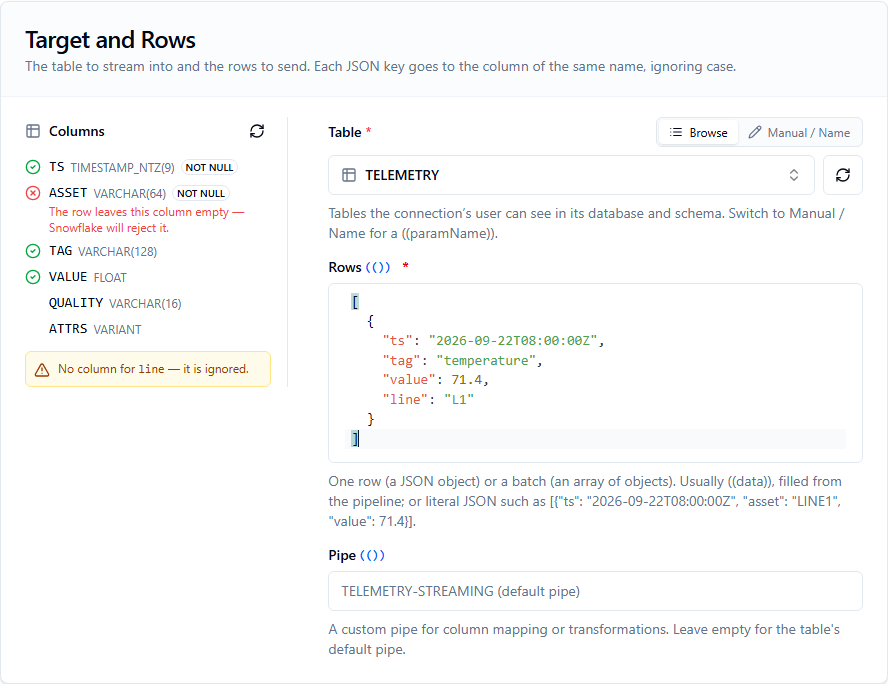Click the closing bracket line in editor
Screen dimensions: 888x684
tap(595, 439)
